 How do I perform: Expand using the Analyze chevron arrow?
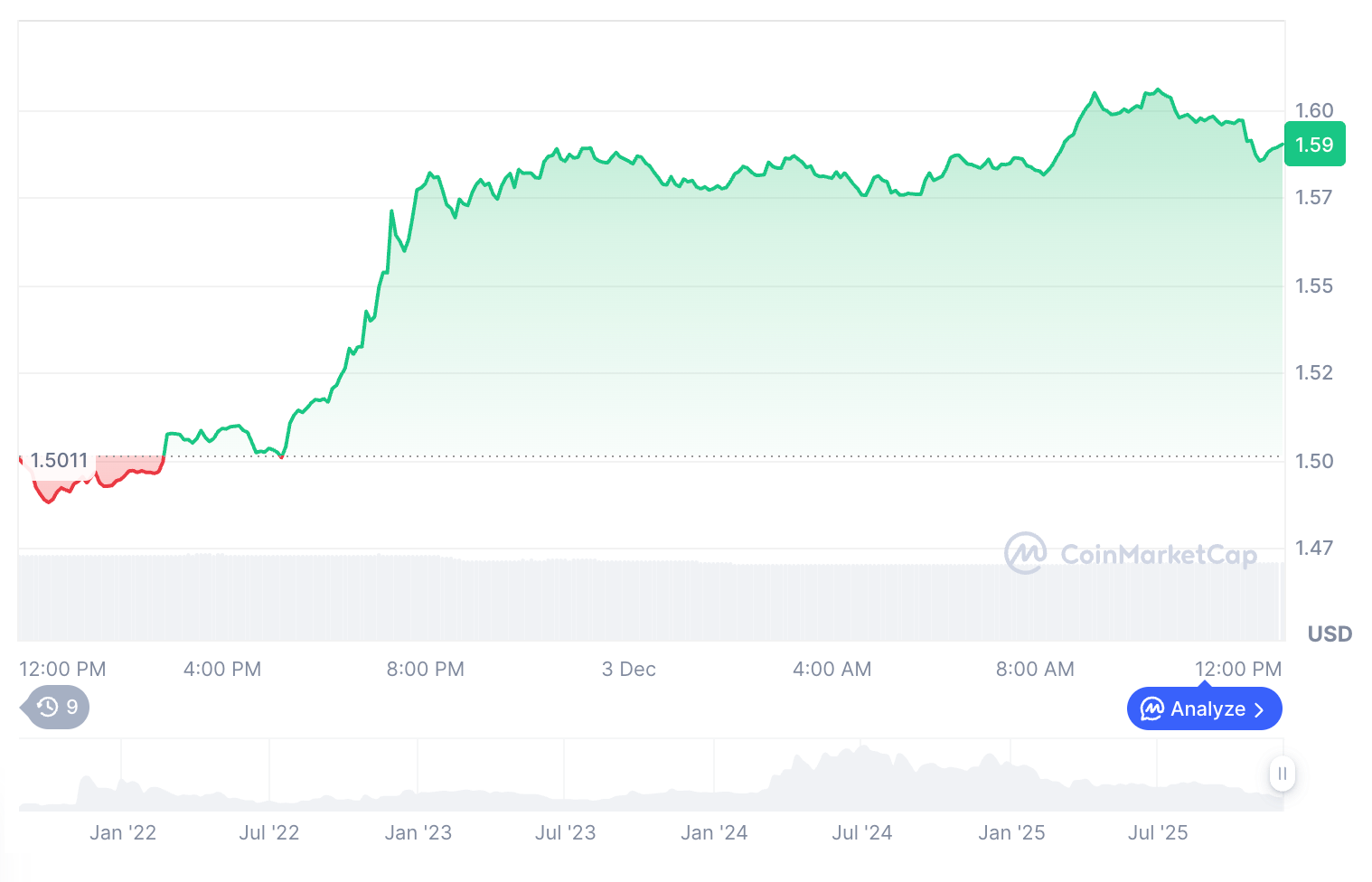(x=1259, y=710)
